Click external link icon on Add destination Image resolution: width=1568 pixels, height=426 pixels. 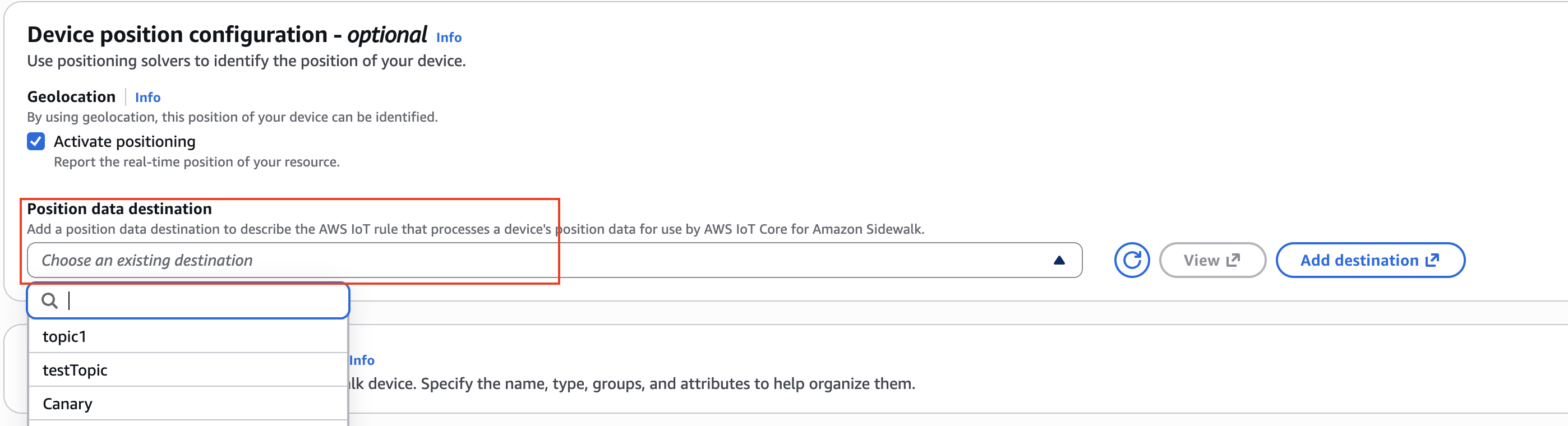(1432, 260)
